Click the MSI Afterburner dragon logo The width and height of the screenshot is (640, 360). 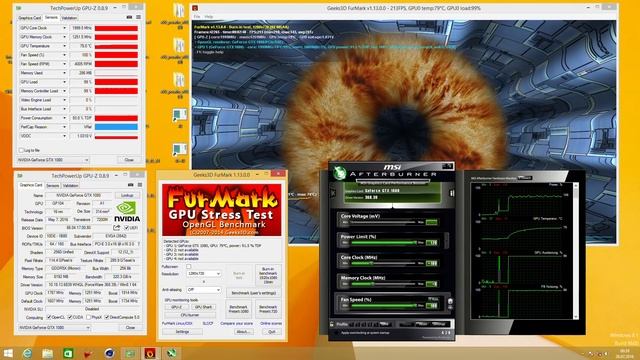click(x=339, y=173)
